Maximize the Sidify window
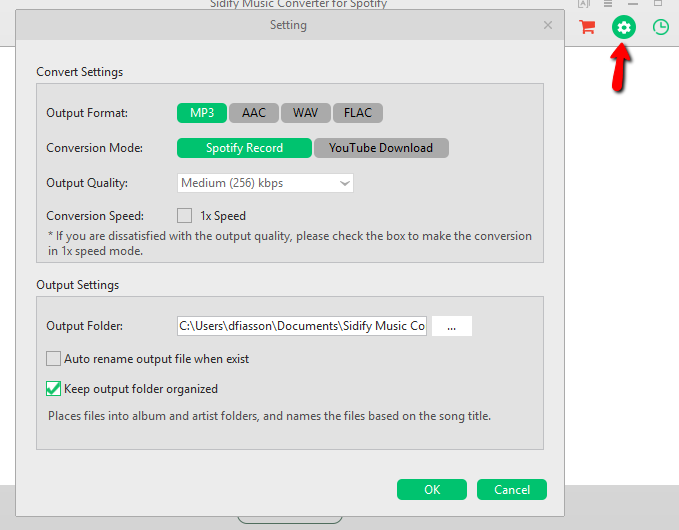 [658, 3]
